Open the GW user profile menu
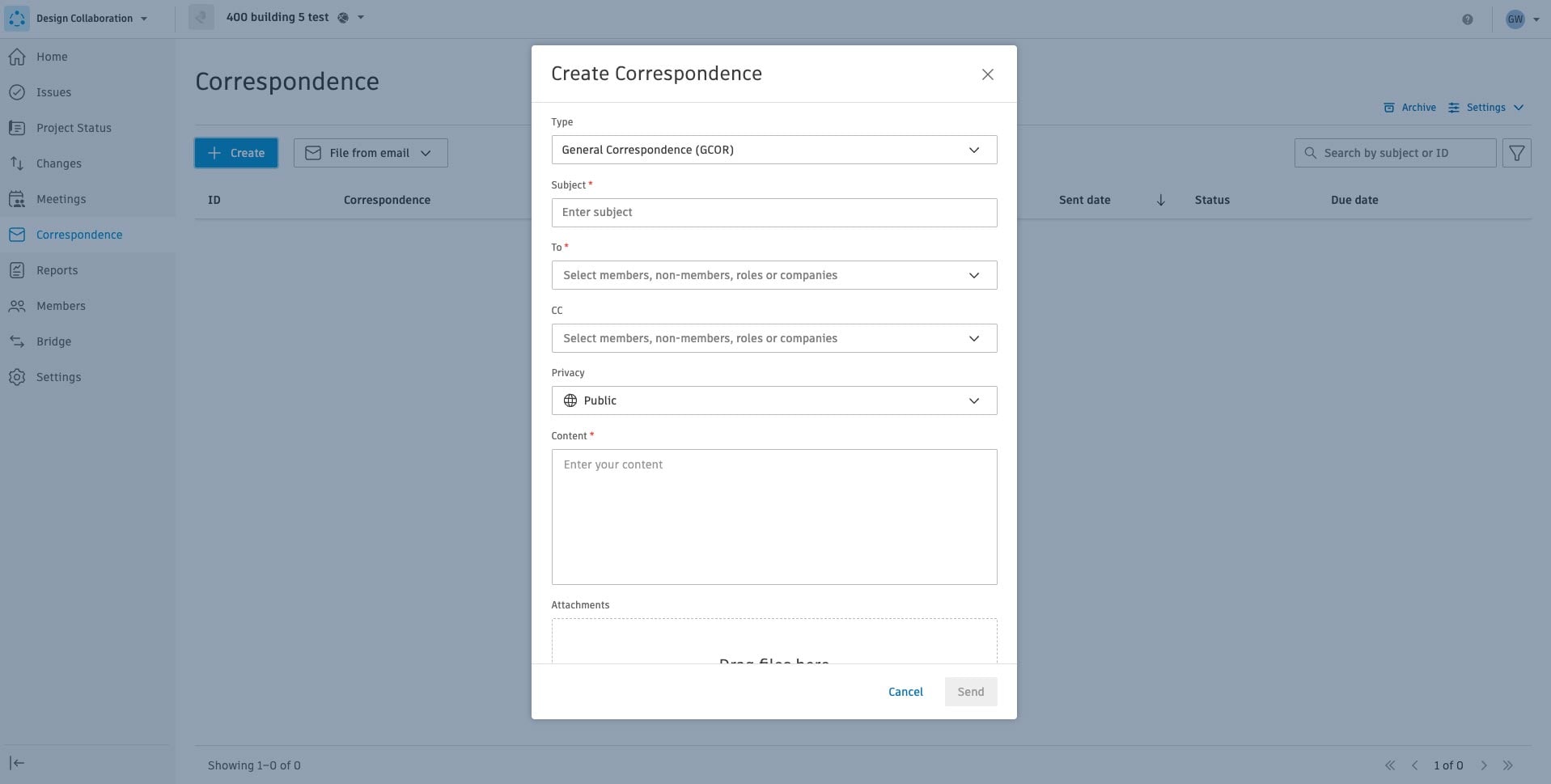 tap(1522, 19)
